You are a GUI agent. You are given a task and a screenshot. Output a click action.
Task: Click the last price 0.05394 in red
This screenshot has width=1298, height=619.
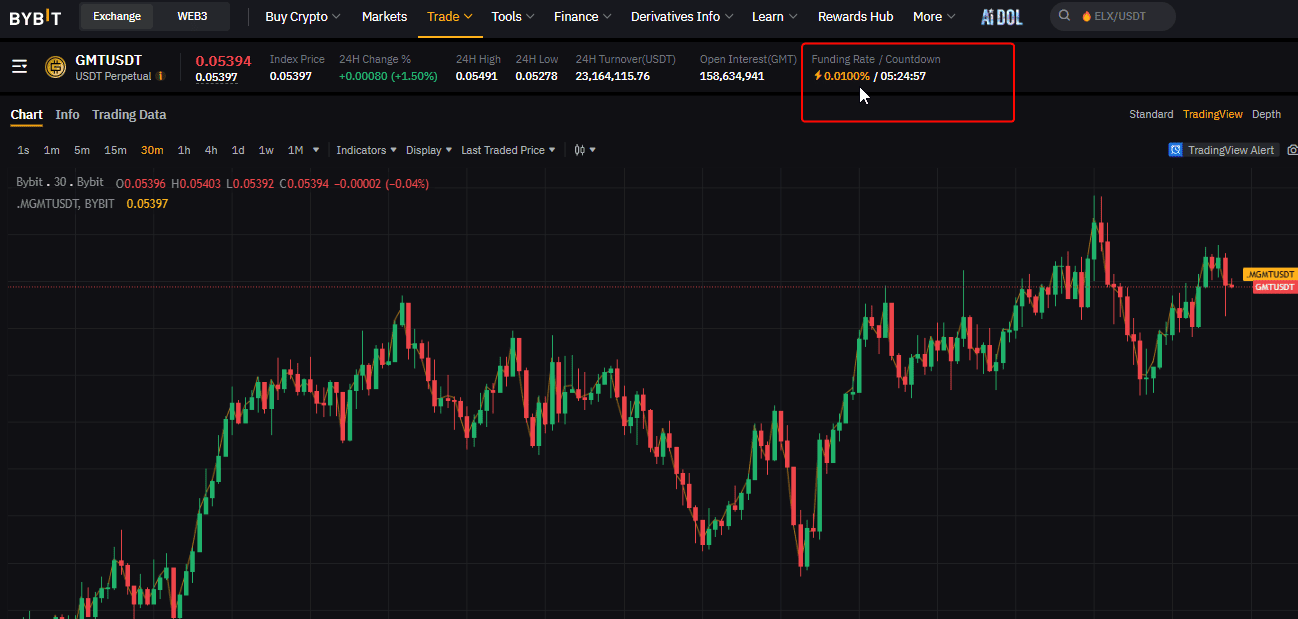point(223,60)
